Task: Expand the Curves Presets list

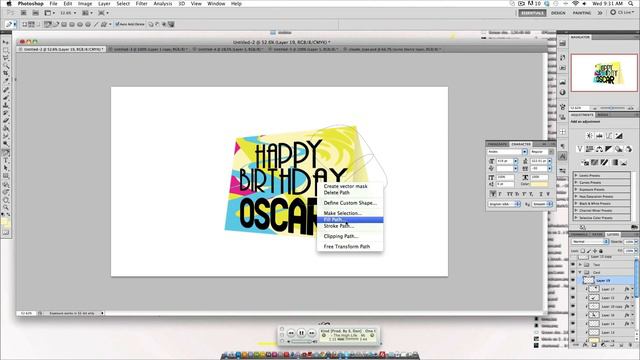Action: [x=576, y=182]
